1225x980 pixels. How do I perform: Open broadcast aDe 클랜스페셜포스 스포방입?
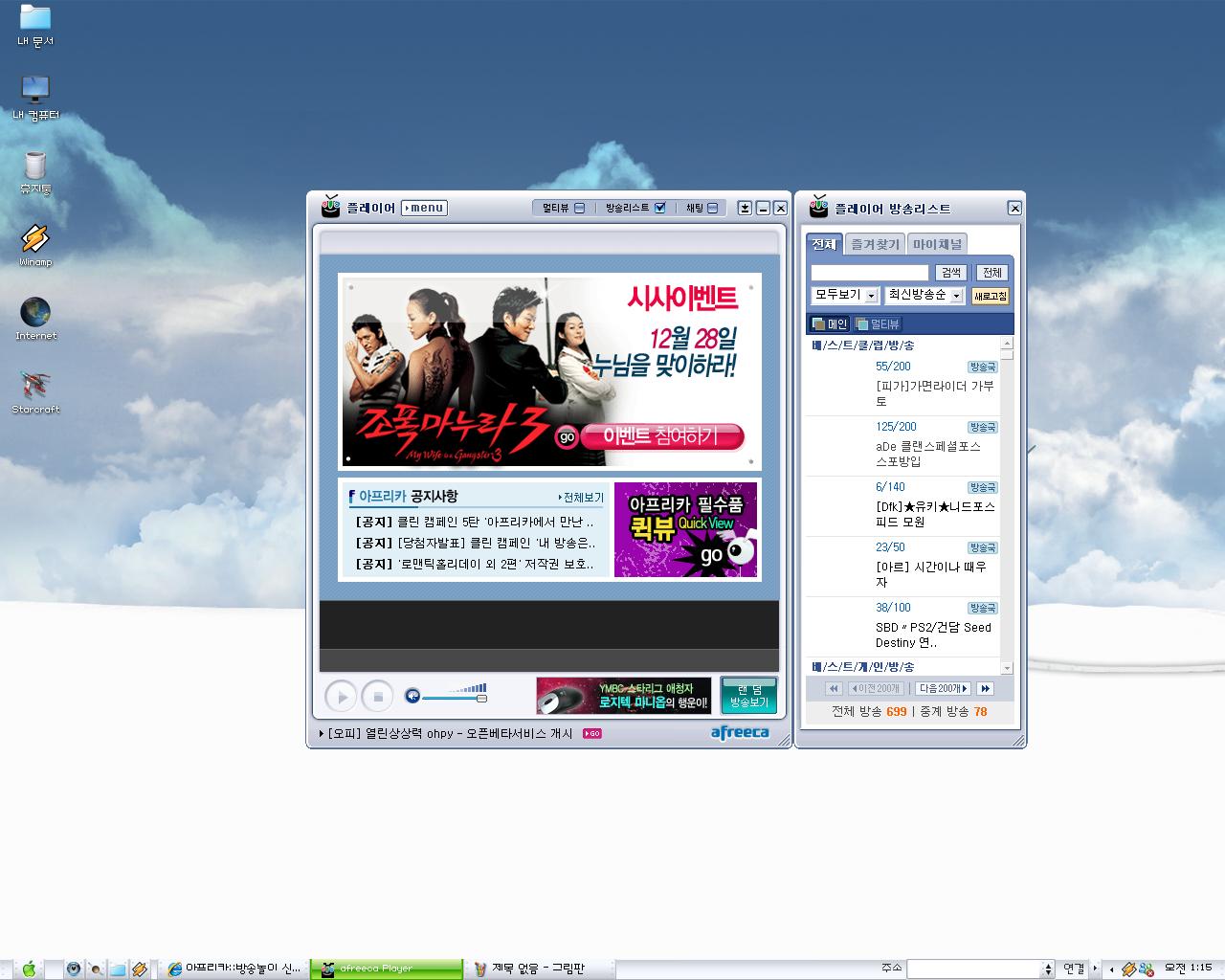pos(928,454)
